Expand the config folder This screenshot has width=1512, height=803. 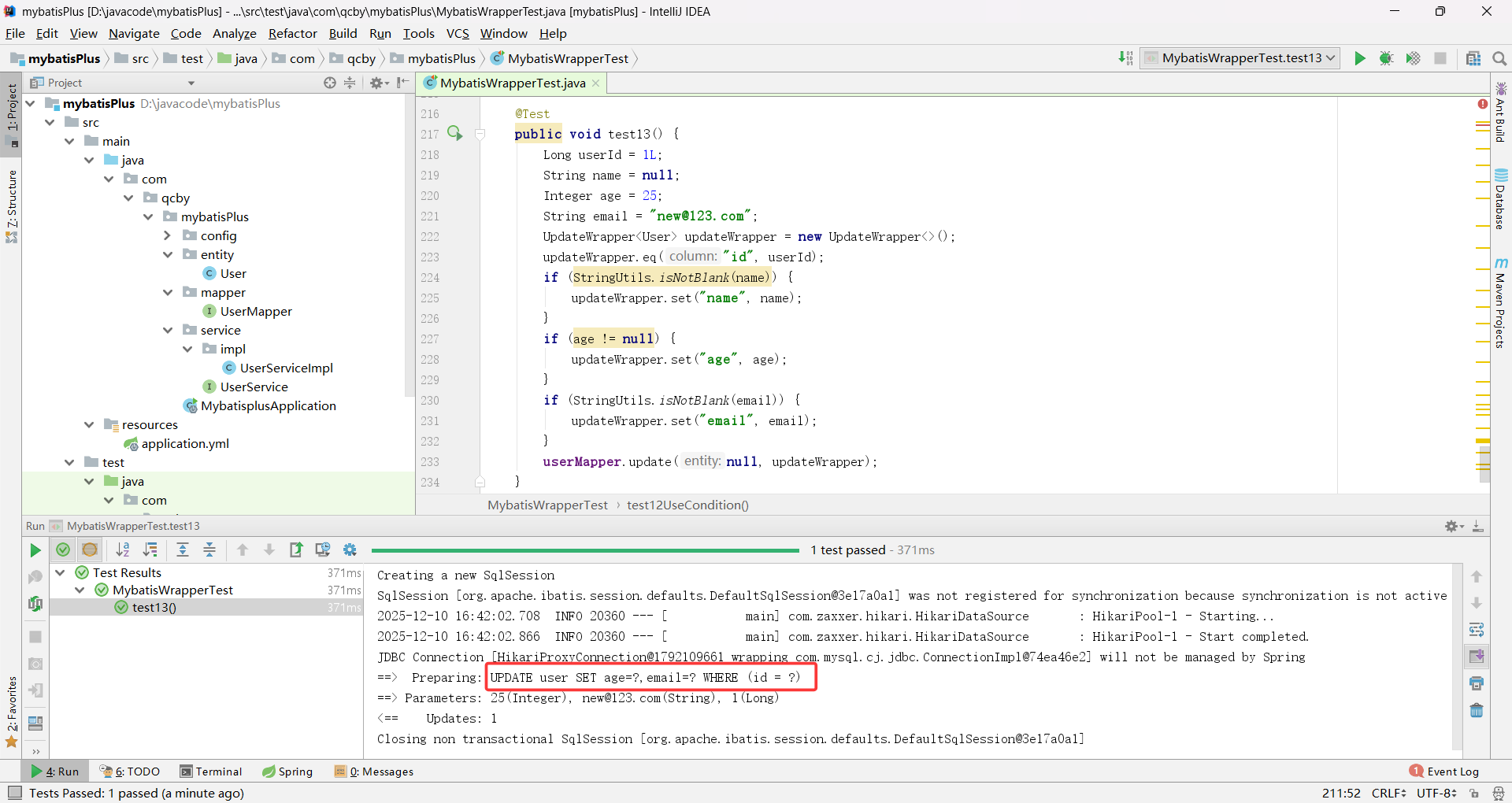click(x=167, y=235)
